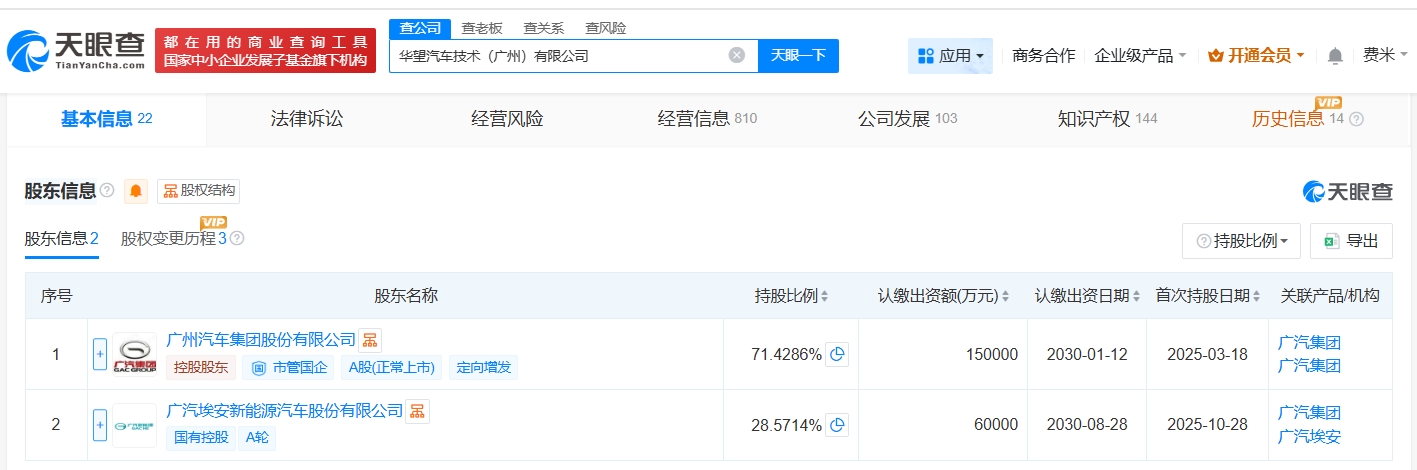Open pie chart icon for 28.5714% holding
1417x470 pixels.
click(837, 425)
